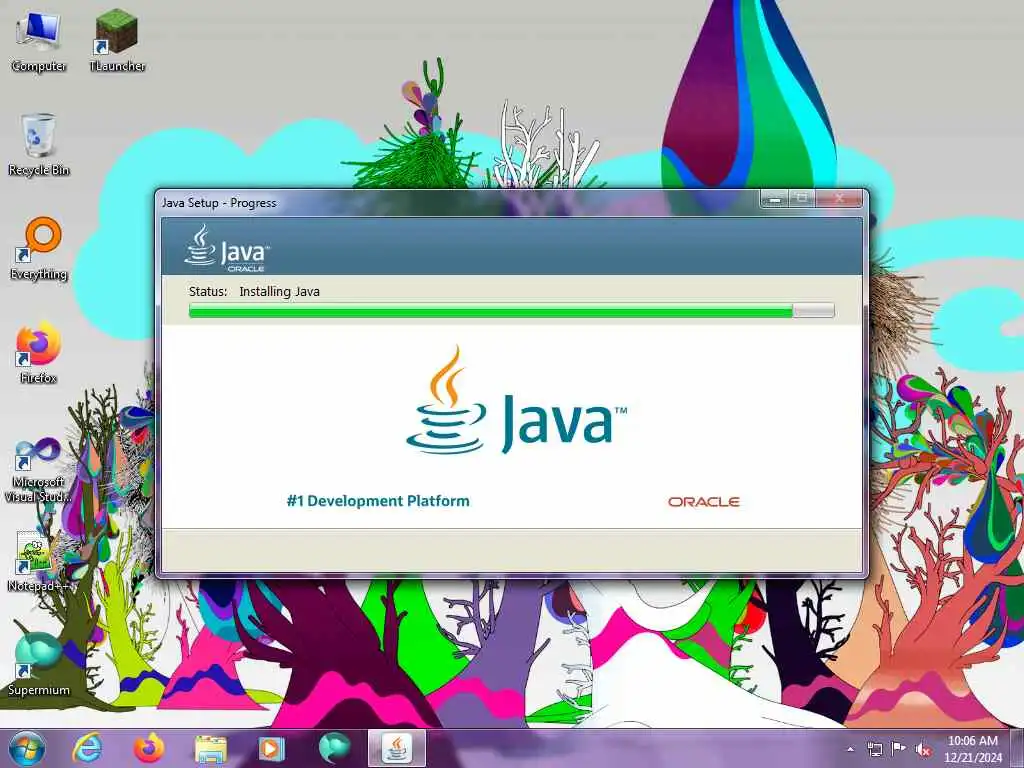
Task: Open the Windows Start menu orb
Action: 27,748
